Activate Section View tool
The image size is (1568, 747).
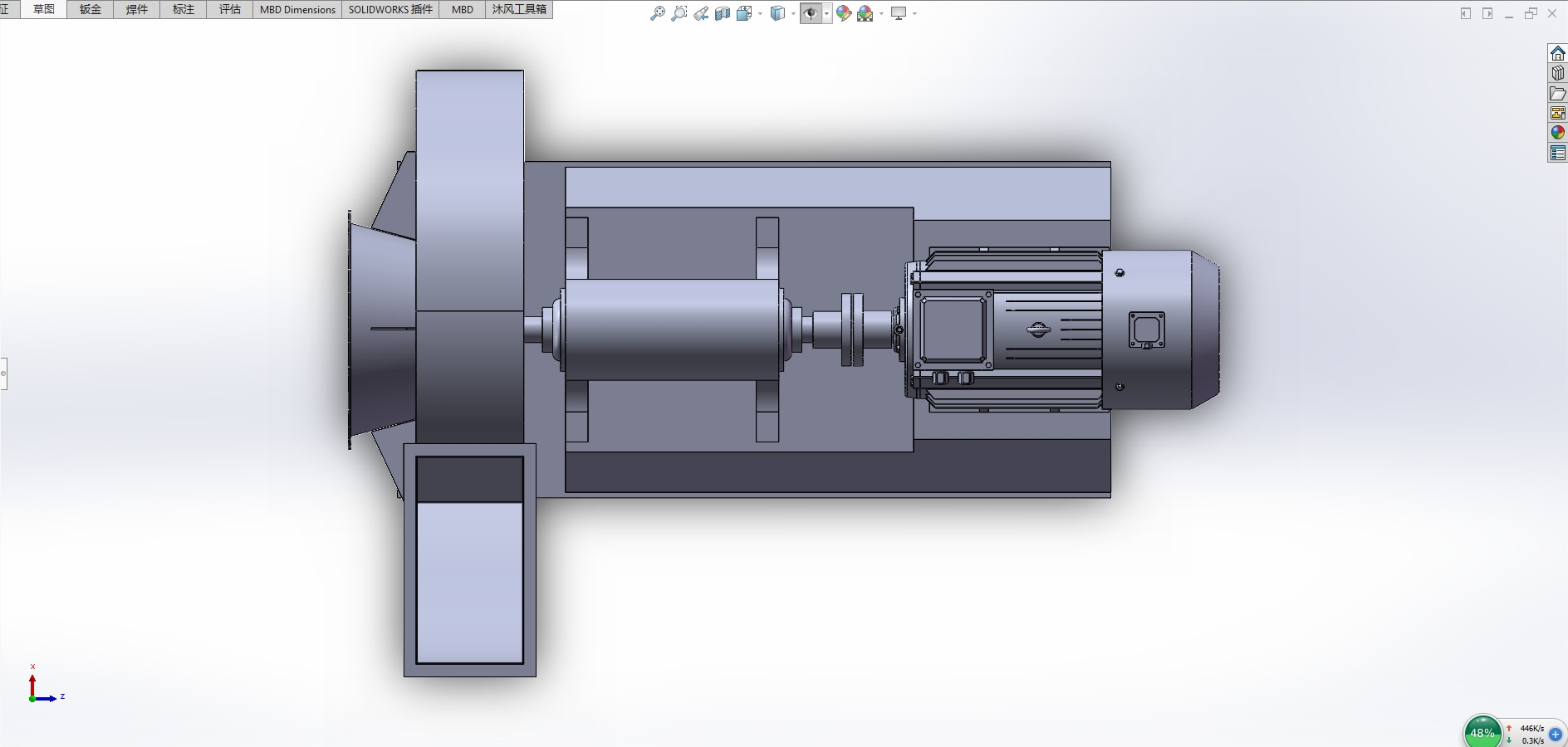pos(723,13)
